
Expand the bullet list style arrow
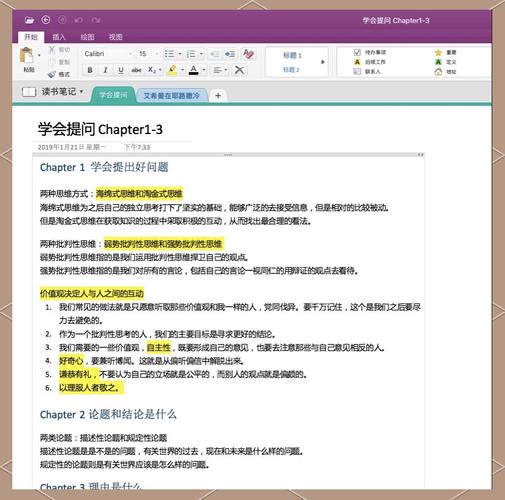[x=180, y=54]
